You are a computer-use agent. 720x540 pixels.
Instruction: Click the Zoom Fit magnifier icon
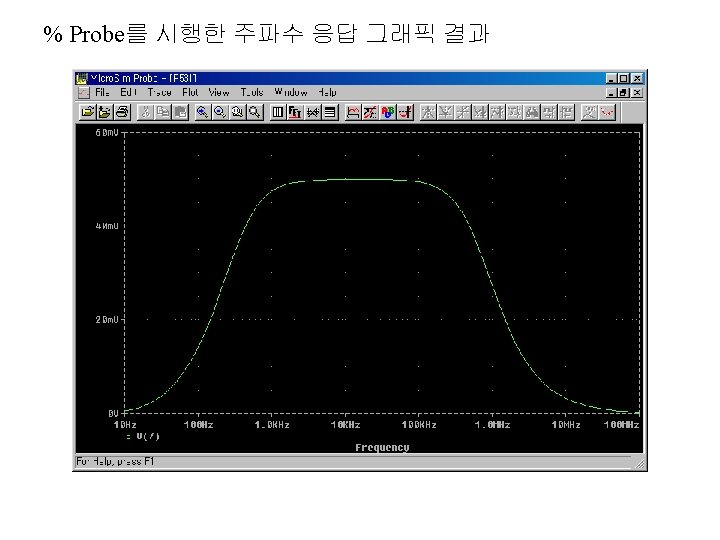click(x=255, y=112)
